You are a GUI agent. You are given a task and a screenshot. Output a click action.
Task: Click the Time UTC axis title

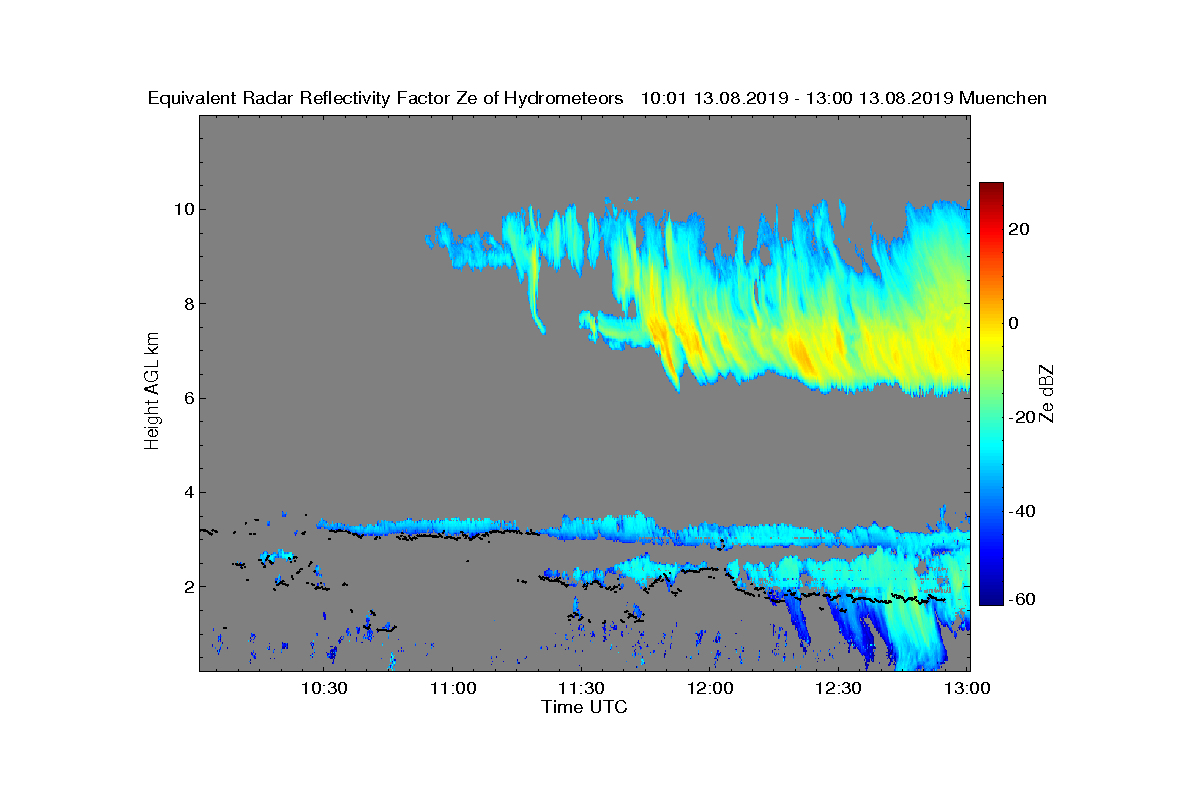point(585,707)
